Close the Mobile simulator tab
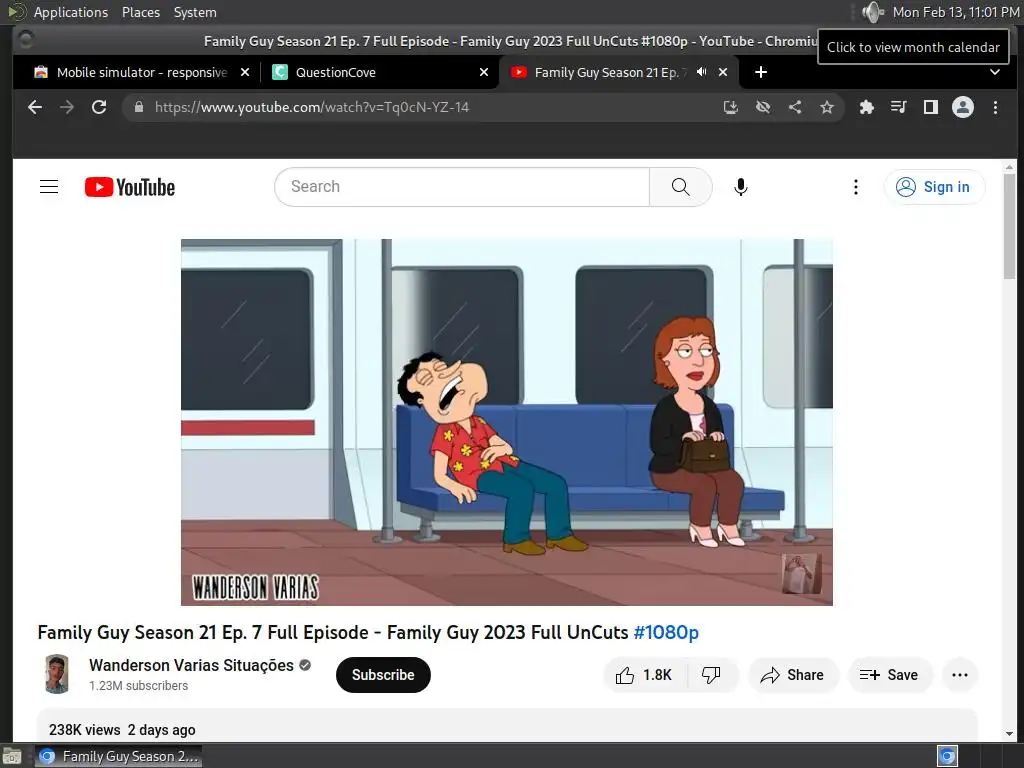The width and height of the screenshot is (1024, 768). [x=245, y=72]
